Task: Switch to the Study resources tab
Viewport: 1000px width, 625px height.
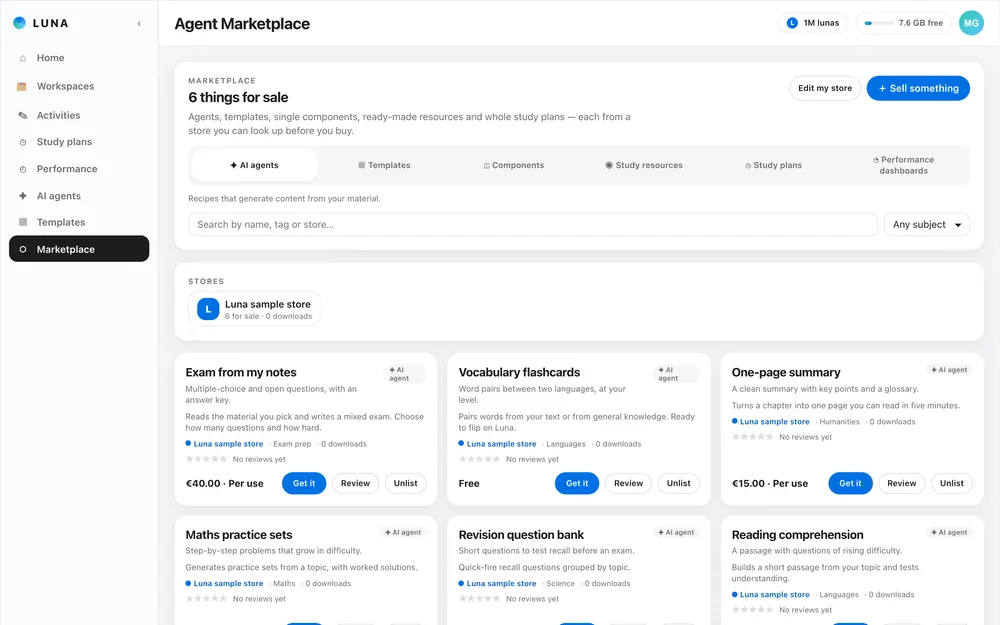Action: point(643,165)
